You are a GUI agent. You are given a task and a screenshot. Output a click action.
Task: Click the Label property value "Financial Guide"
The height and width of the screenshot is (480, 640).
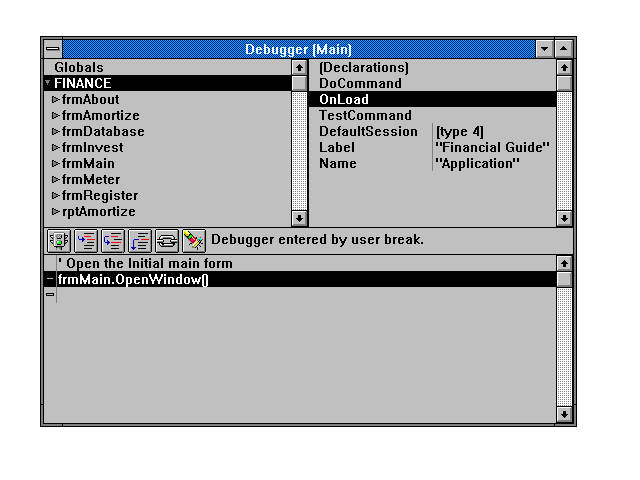pos(492,148)
